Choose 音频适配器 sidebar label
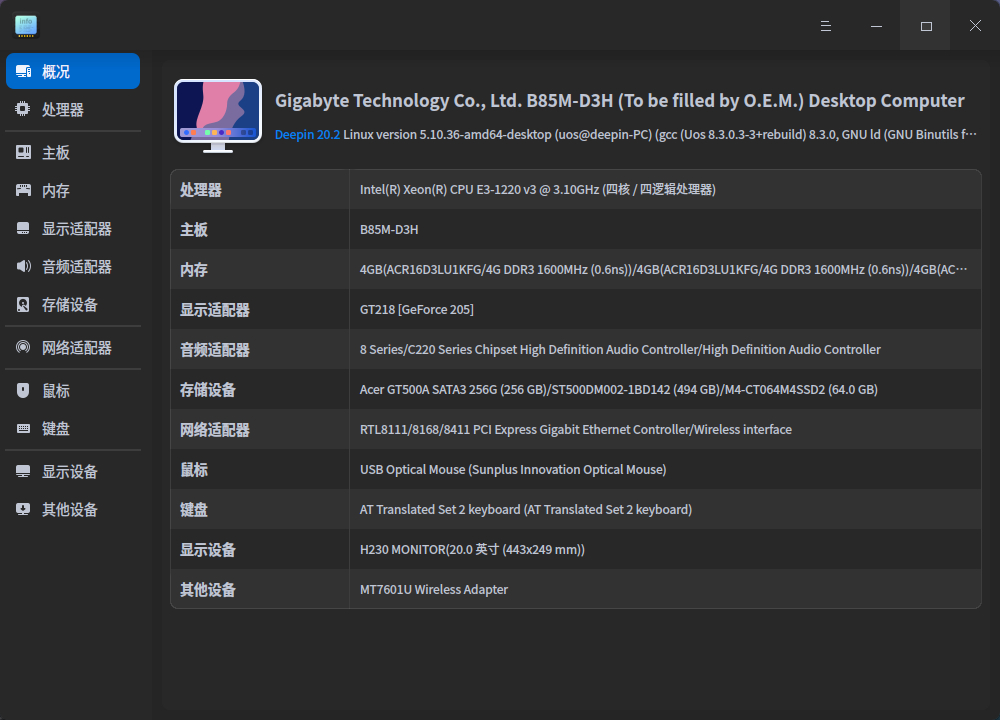Image resolution: width=1000 pixels, height=720 pixels. pyautogui.click(x=77, y=267)
